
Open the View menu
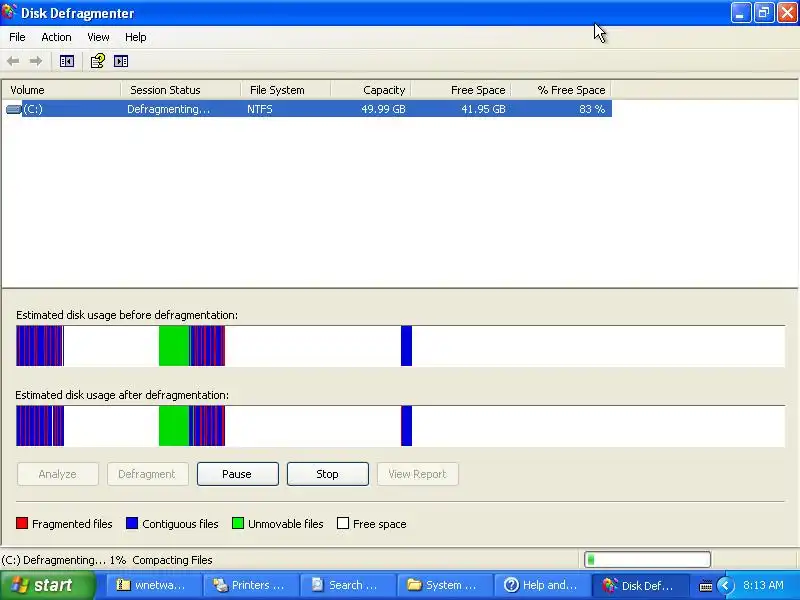[x=98, y=37]
